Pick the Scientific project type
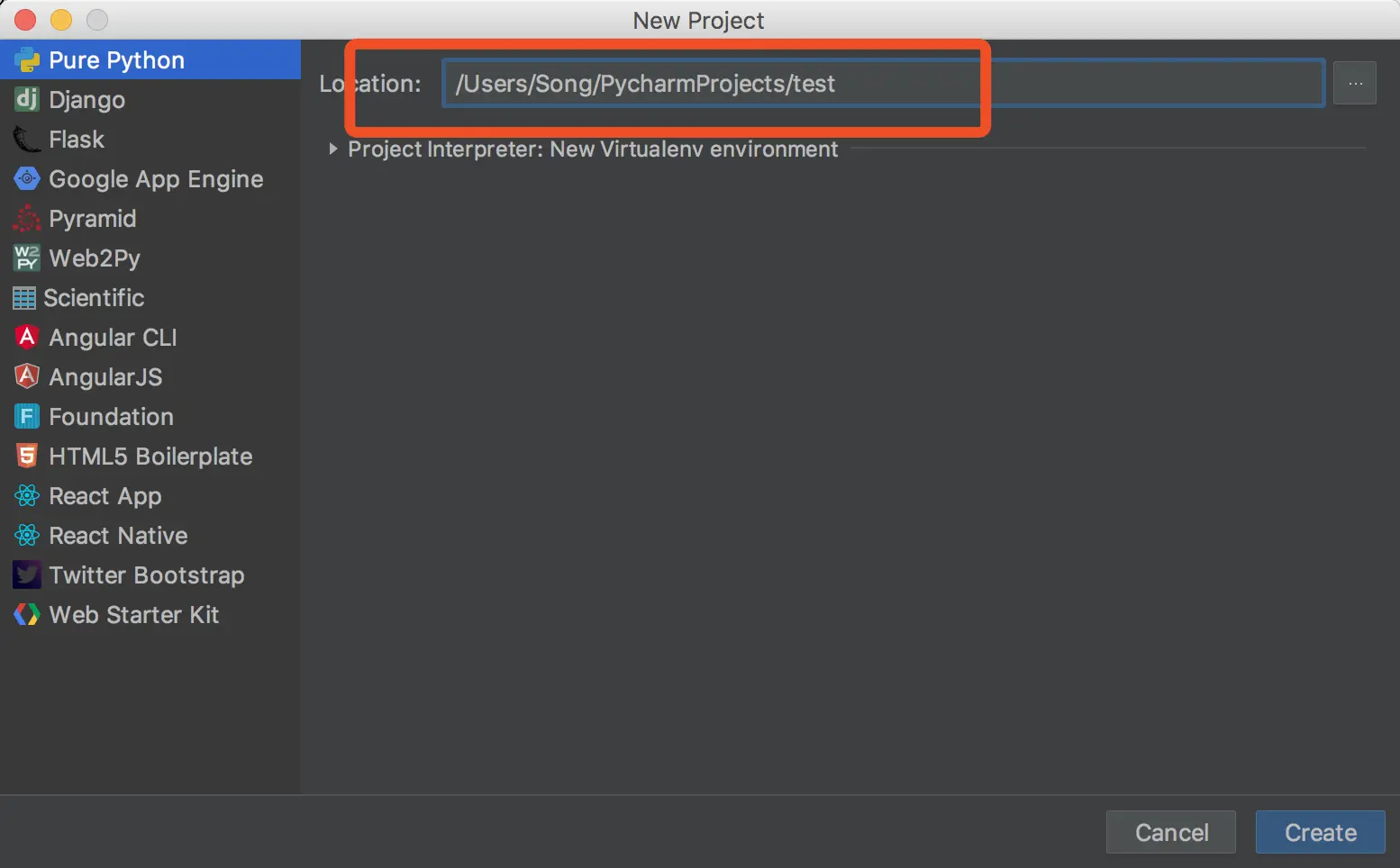 click(x=150, y=297)
